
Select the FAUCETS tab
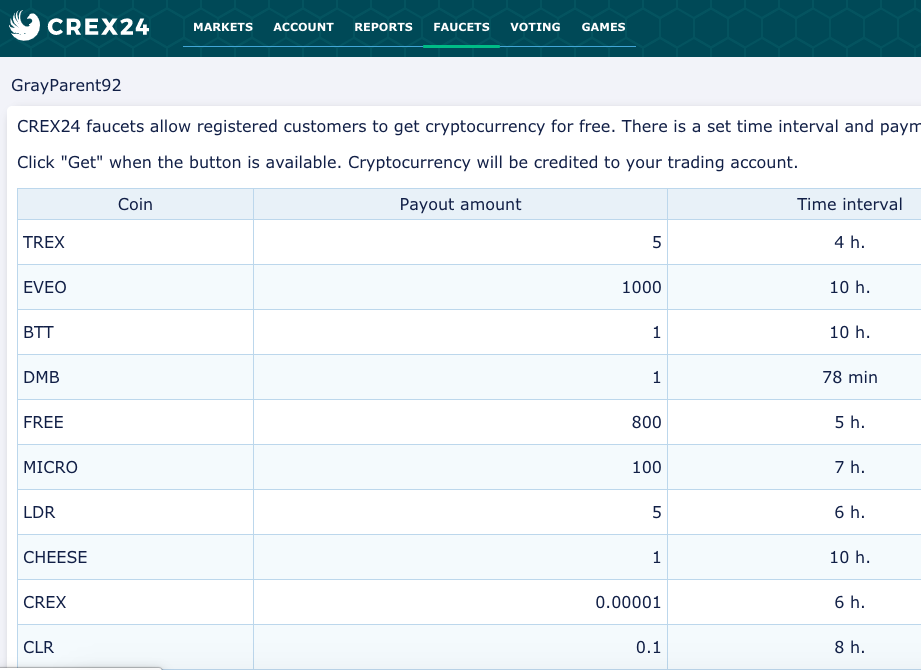(461, 27)
